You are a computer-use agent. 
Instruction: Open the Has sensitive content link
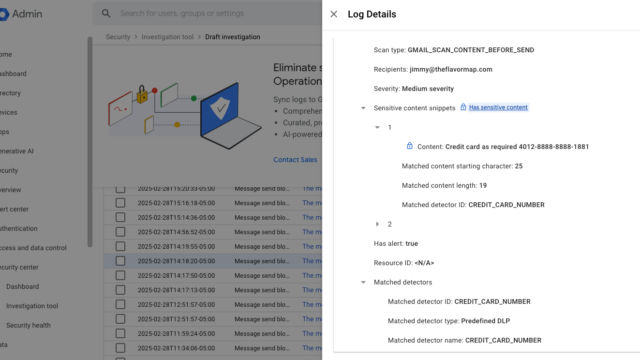498,108
